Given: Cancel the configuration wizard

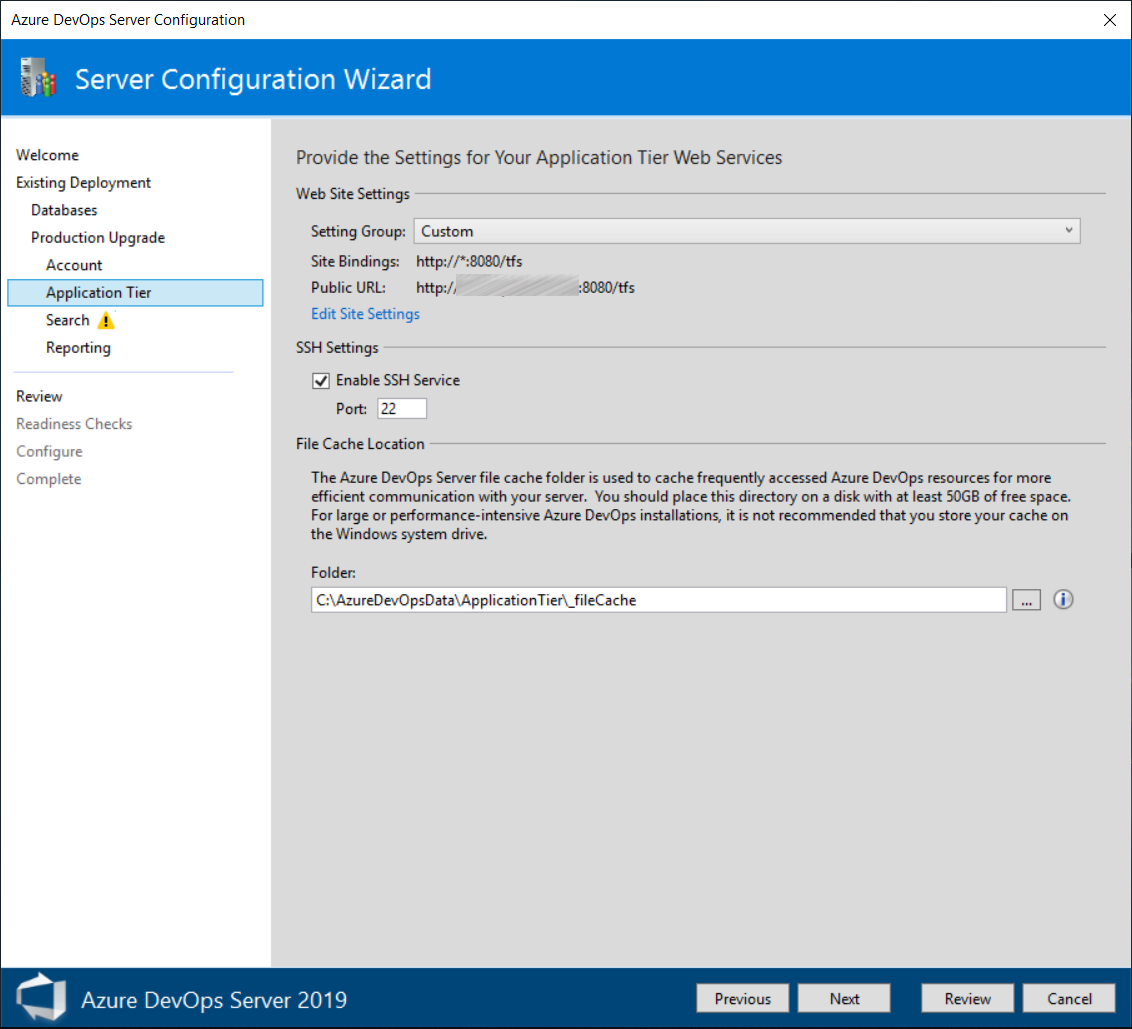Looking at the screenshot, I should [1069, 999].
